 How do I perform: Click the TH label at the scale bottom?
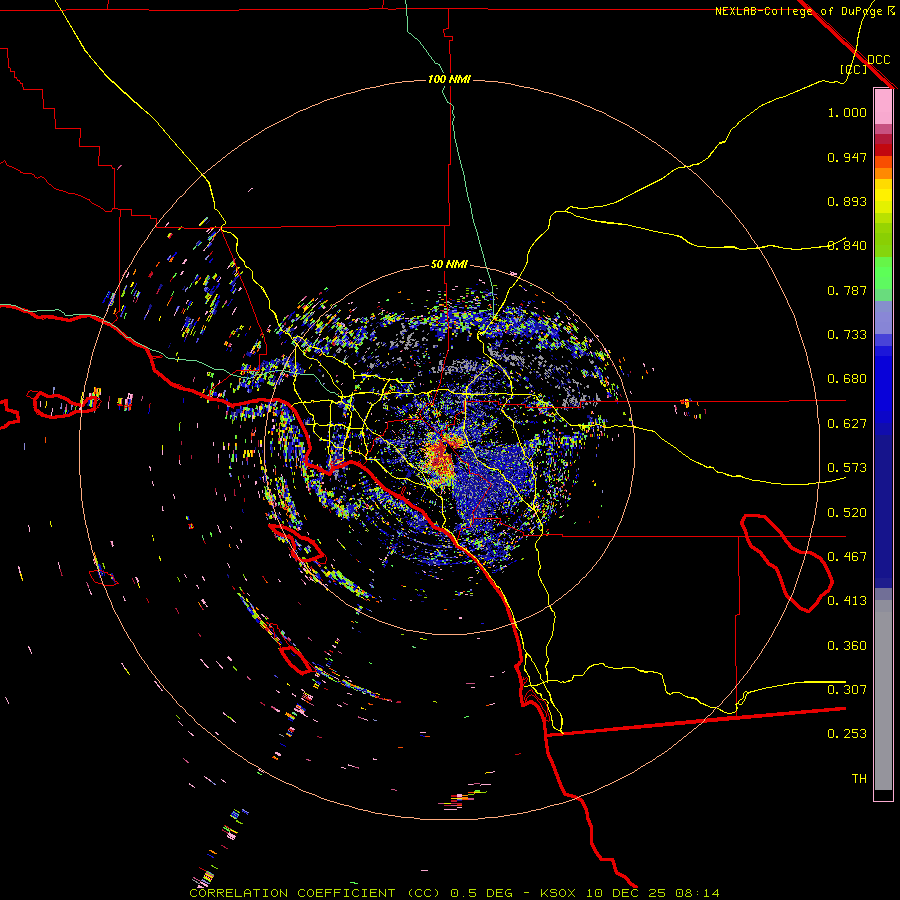coord(859,779)
